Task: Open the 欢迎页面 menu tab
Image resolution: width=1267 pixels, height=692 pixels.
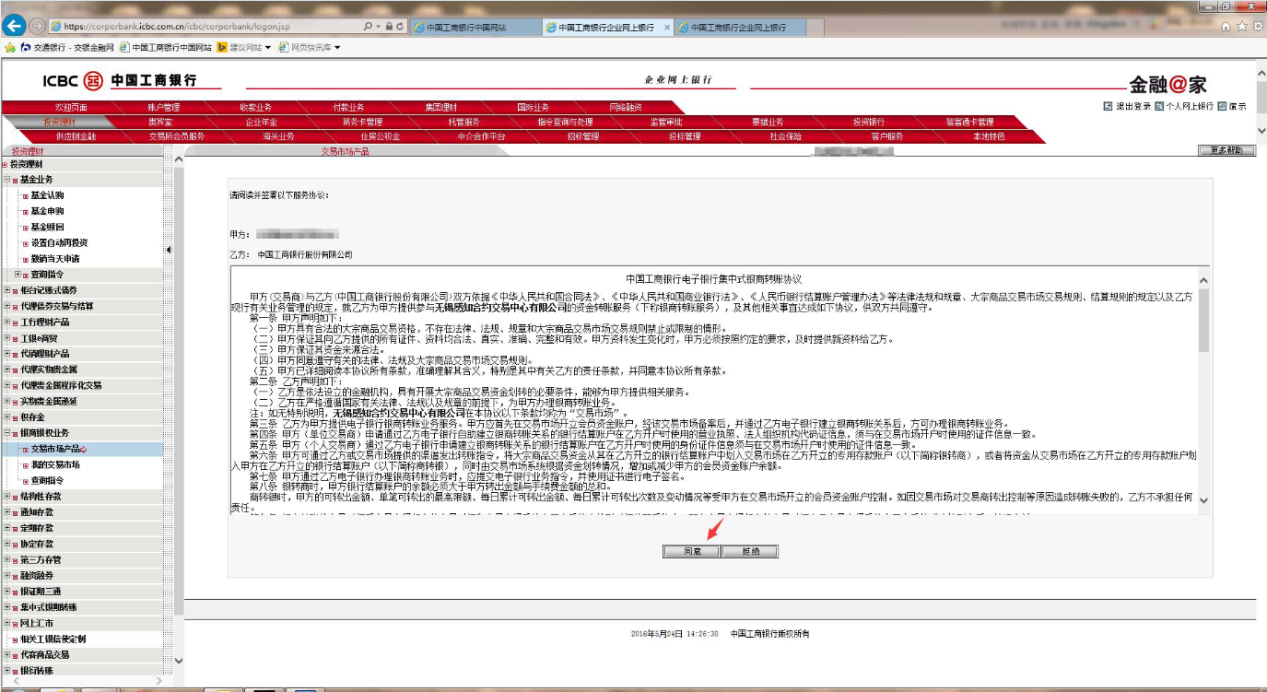Action: (70, 107)
